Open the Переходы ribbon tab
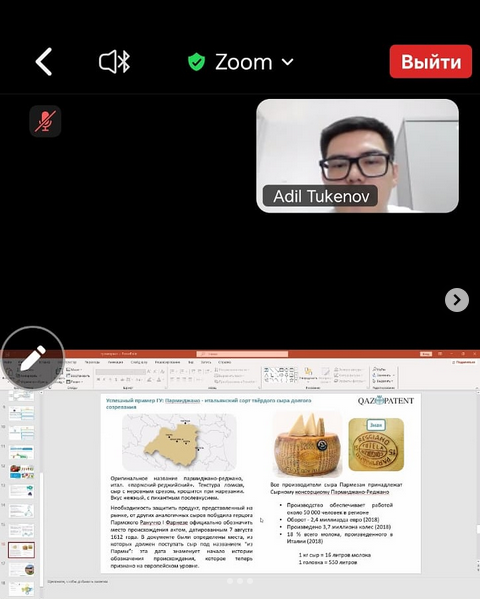The width and height of the screenshot is (480, 599). (92, 362)
